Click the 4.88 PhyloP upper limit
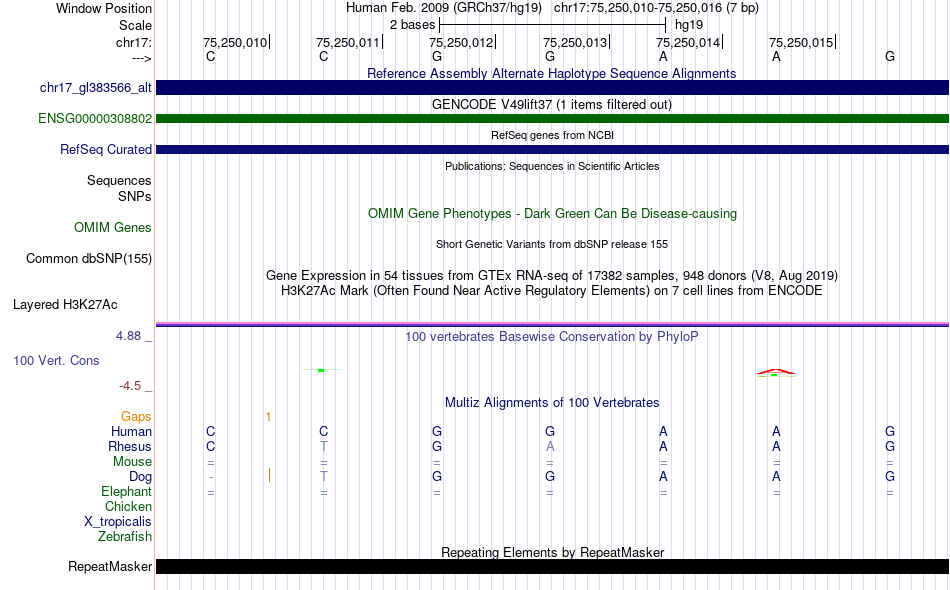The image size is (950, 590). click(x=128, y=336)
